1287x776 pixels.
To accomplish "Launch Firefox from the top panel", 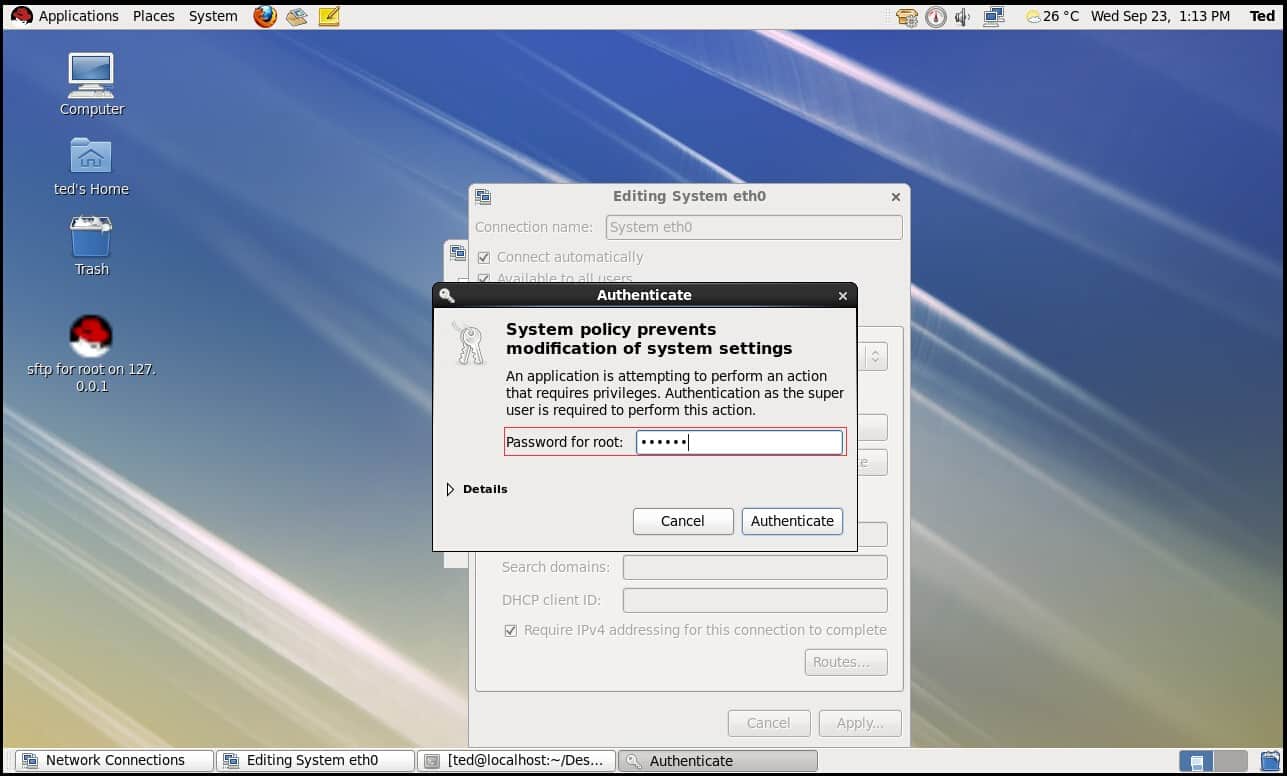I will click(264, 16).
